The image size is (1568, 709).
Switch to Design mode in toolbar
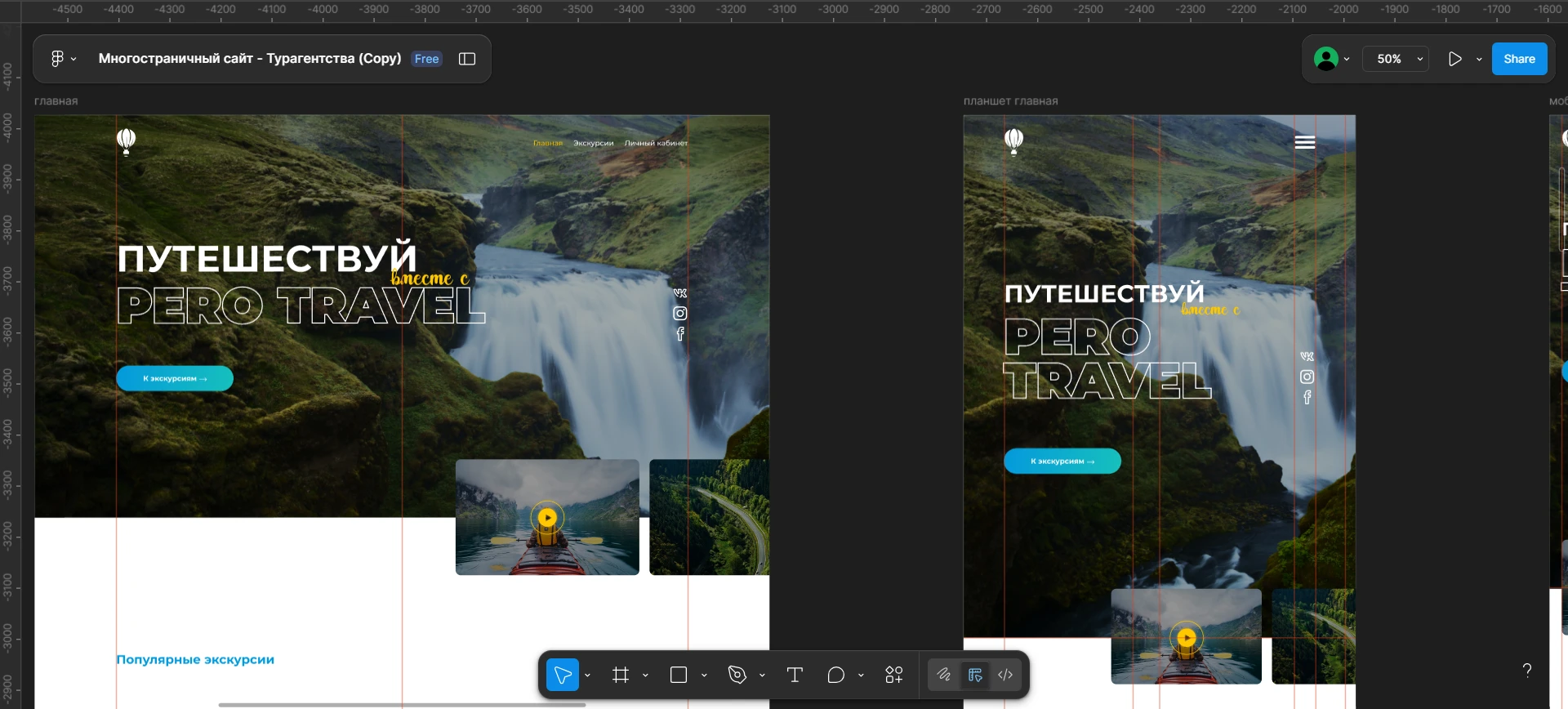[975, 675]
